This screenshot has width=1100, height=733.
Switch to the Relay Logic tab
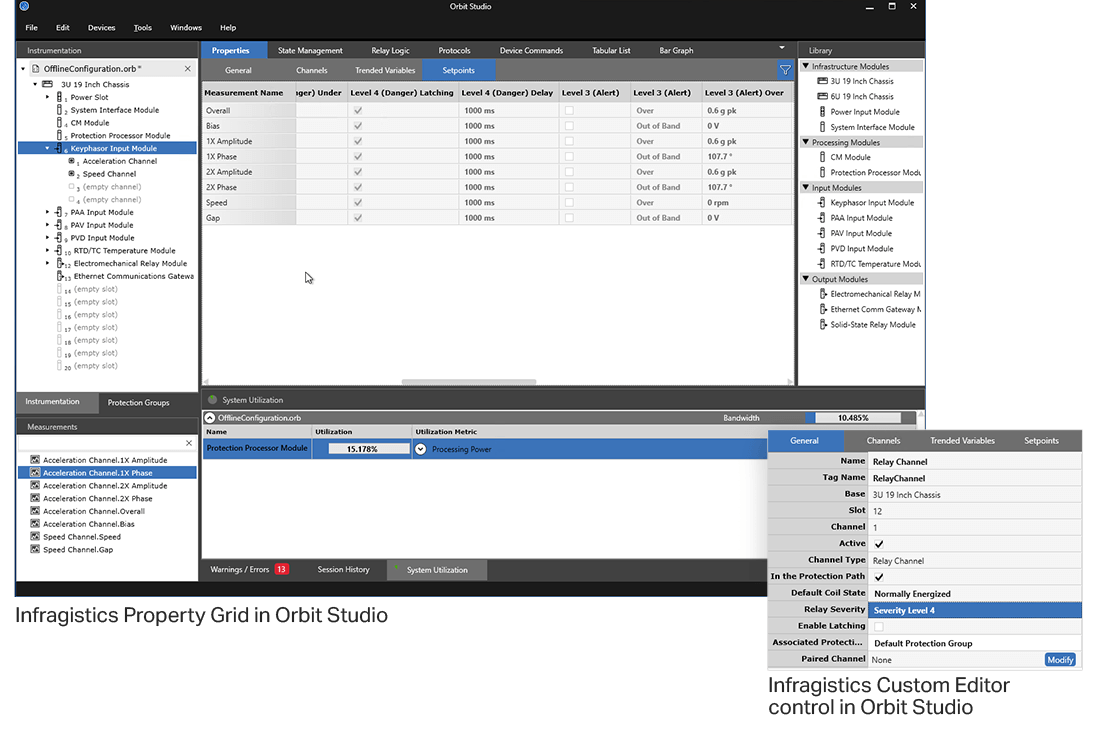390,51
